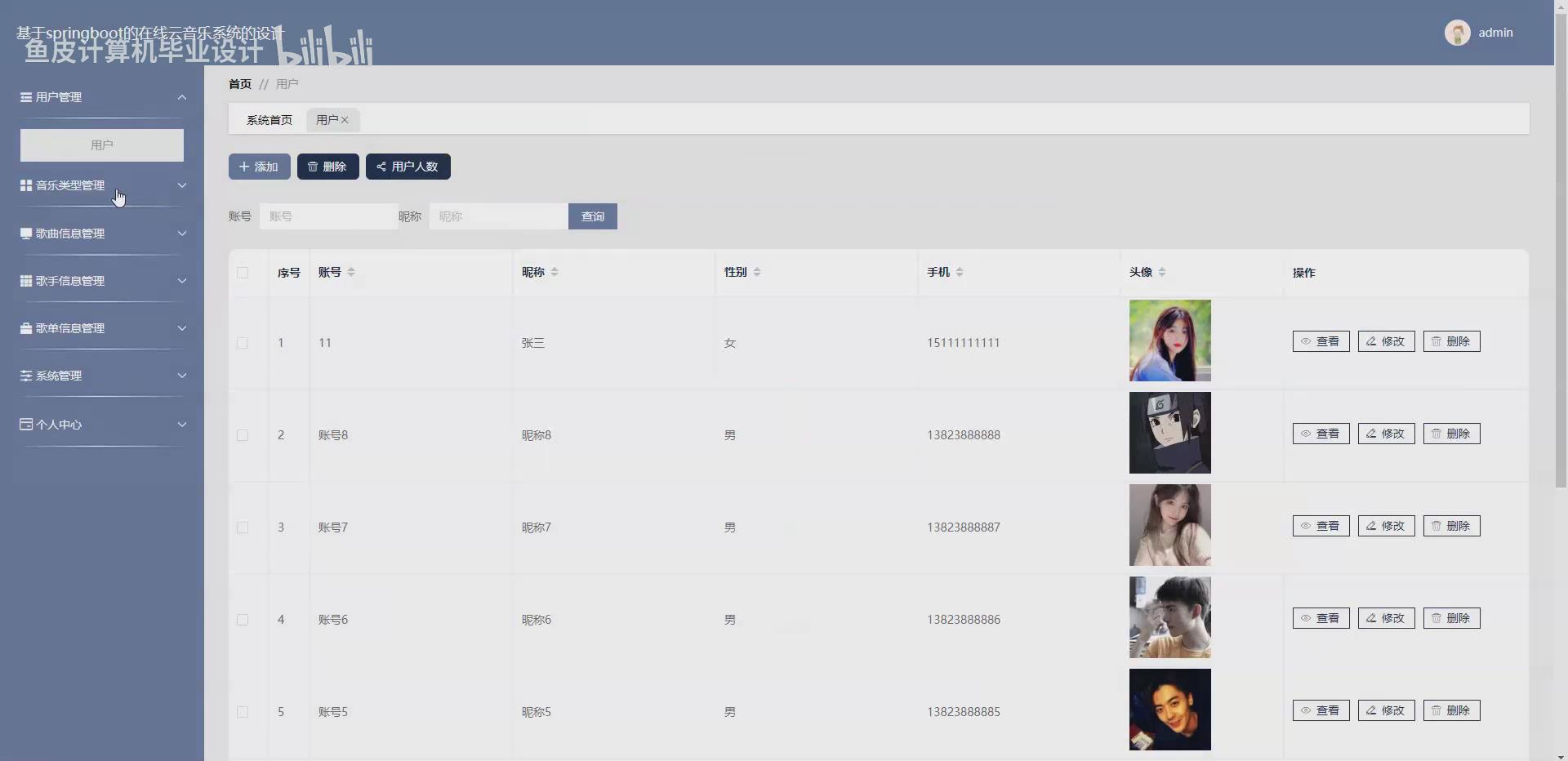
Task: Switch to the 系统首页 tab
Action: click(269, 120)
